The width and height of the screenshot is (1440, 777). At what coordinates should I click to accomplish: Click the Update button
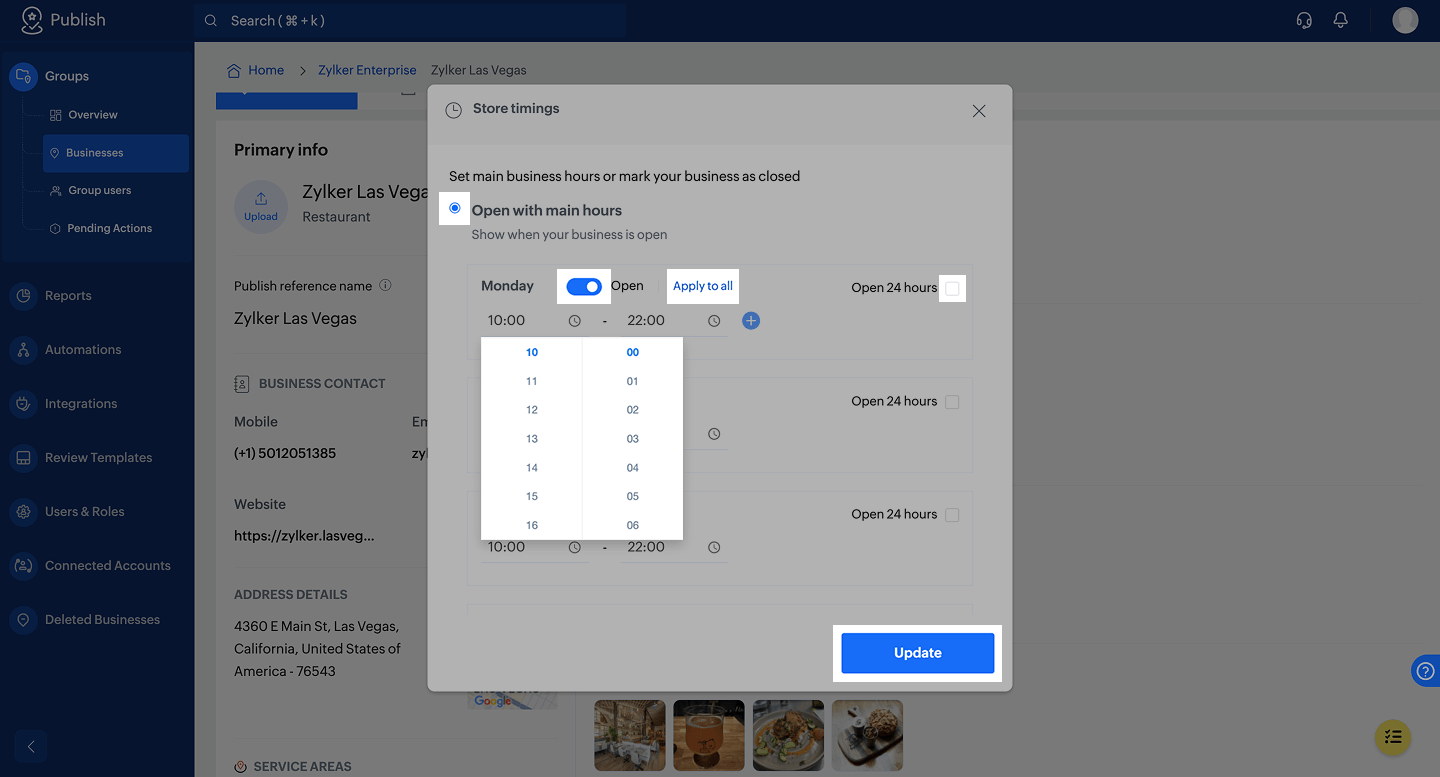(918, 653)
